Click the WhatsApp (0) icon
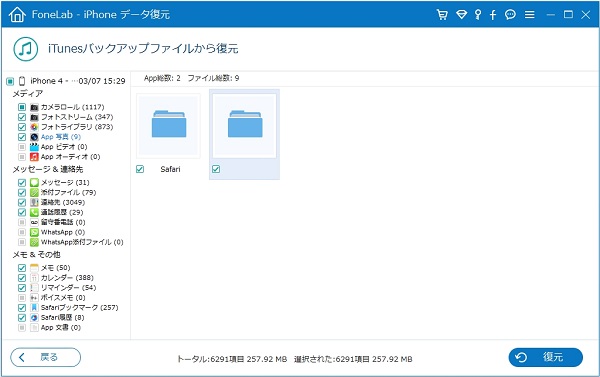600x377 pixels. (34, 232)
